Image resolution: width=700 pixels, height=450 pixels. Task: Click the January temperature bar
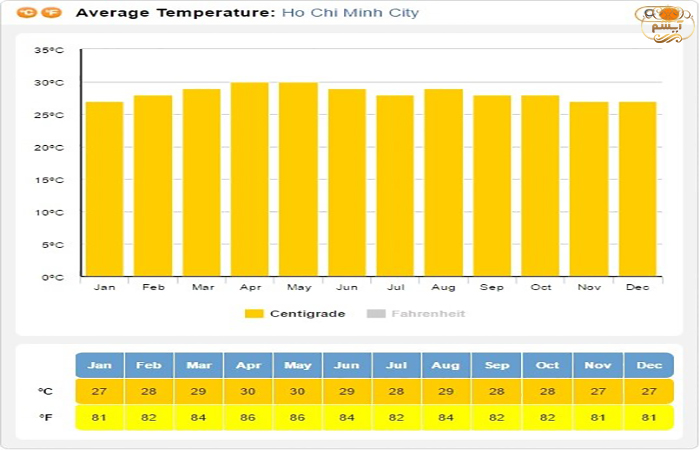(x=104, y=190)
